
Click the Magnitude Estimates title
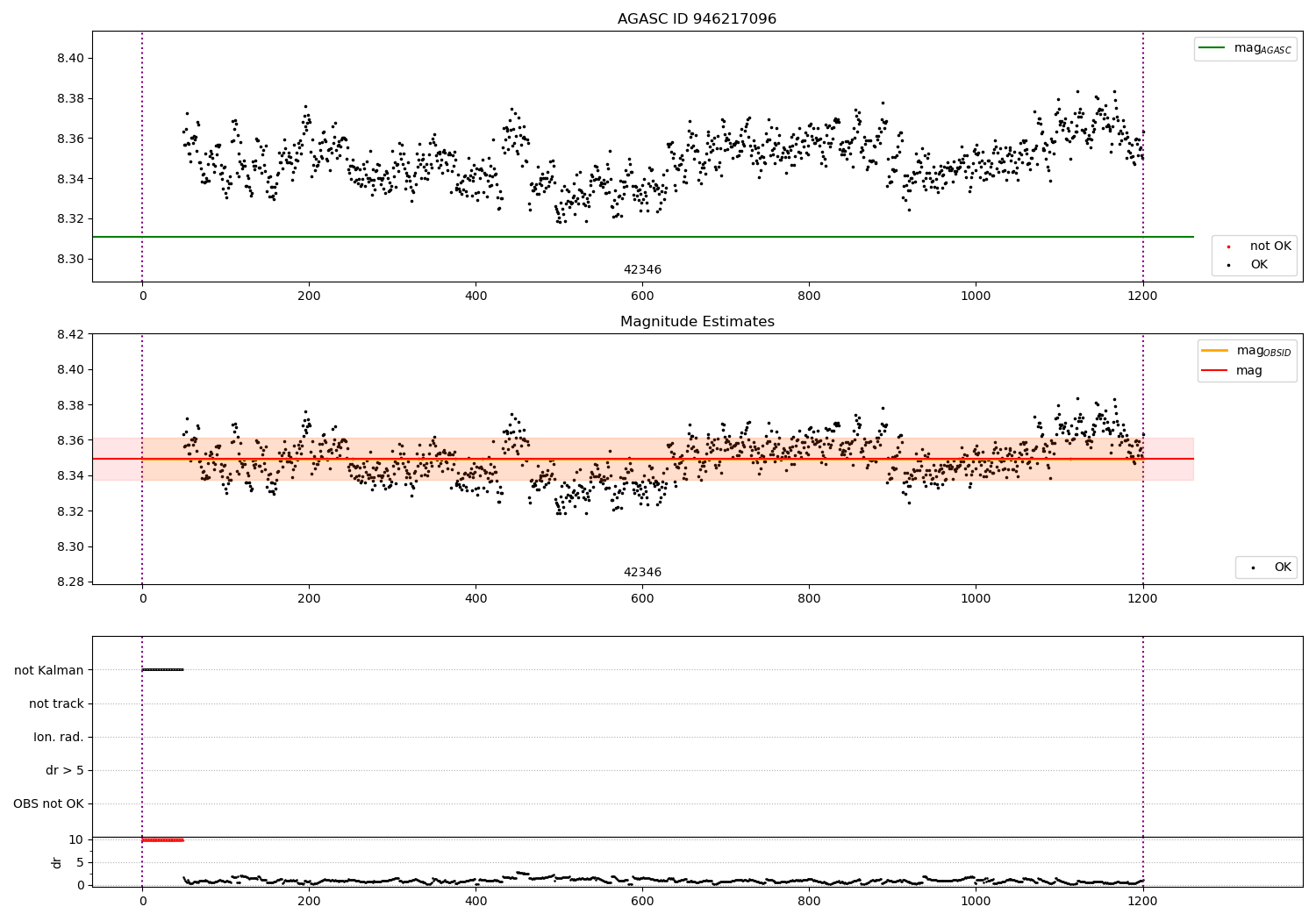click(x=697, y=322)
